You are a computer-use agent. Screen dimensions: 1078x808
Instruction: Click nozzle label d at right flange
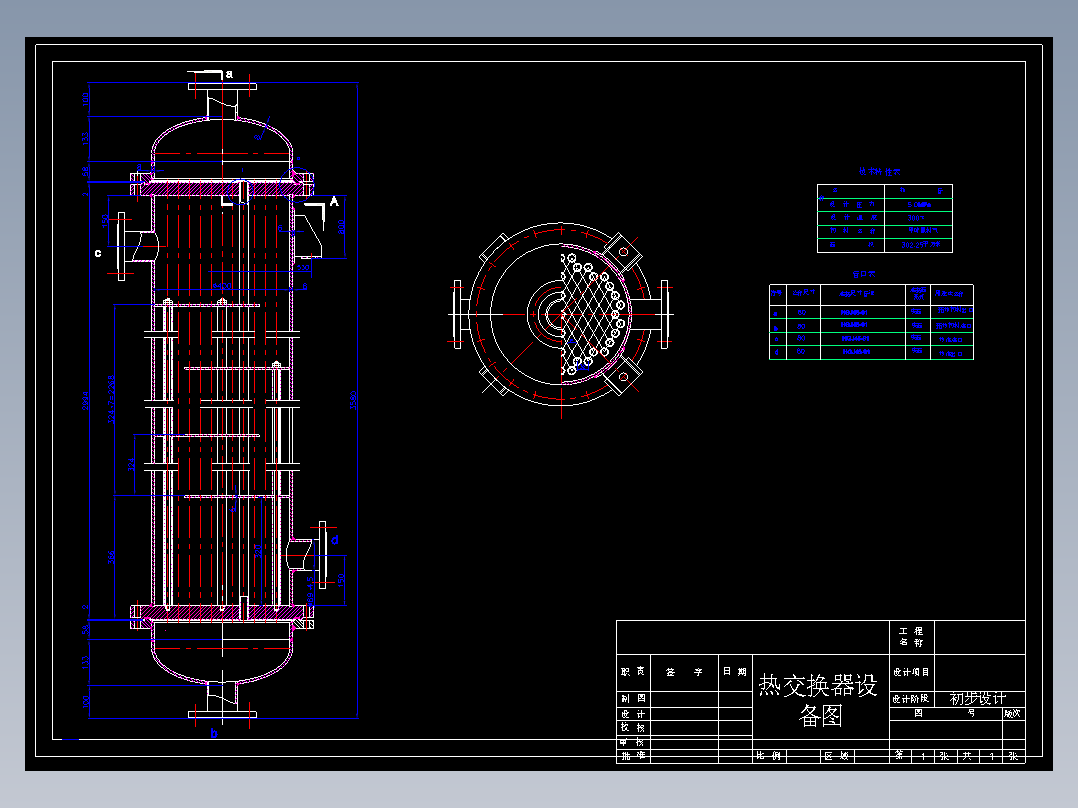[335, 540]
